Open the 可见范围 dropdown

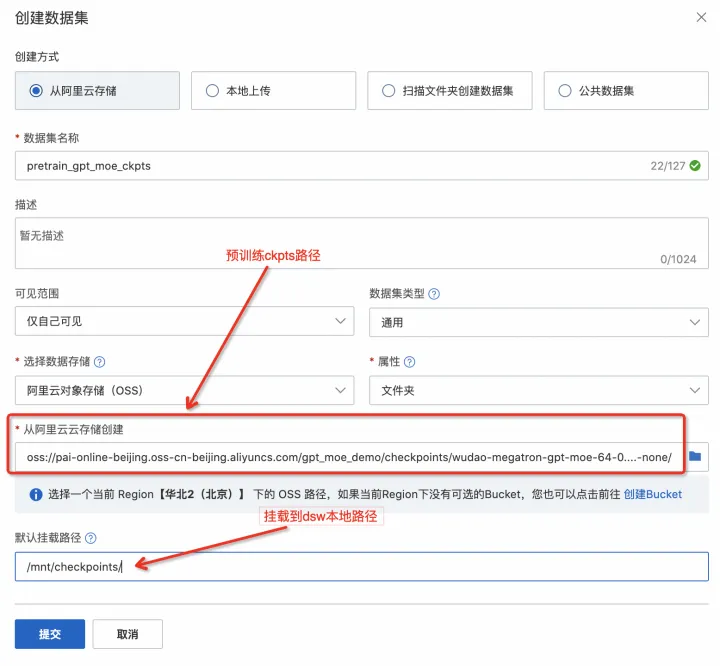click(184, 322)
